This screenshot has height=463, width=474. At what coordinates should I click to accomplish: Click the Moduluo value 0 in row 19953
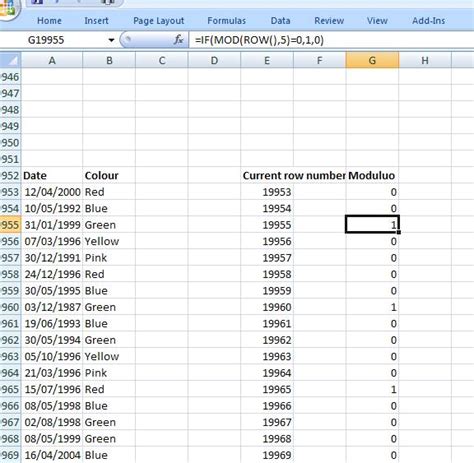372,192
